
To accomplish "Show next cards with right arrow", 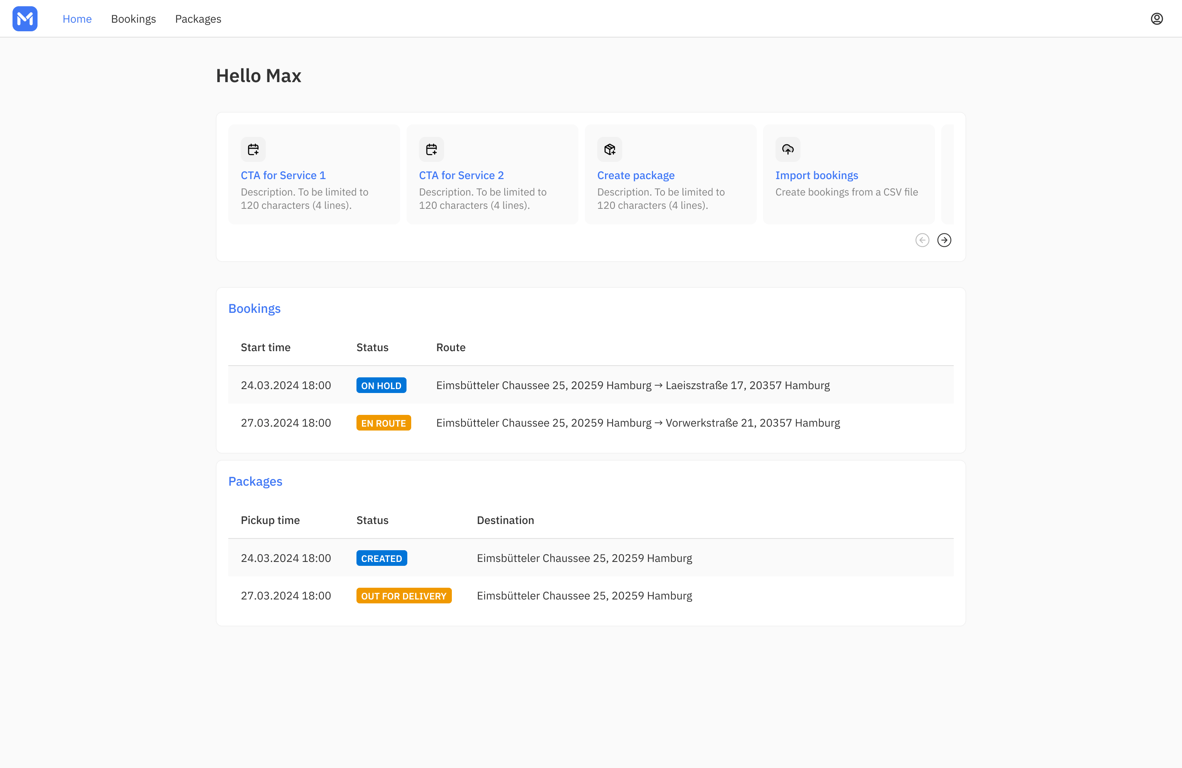I will (944, 240).
